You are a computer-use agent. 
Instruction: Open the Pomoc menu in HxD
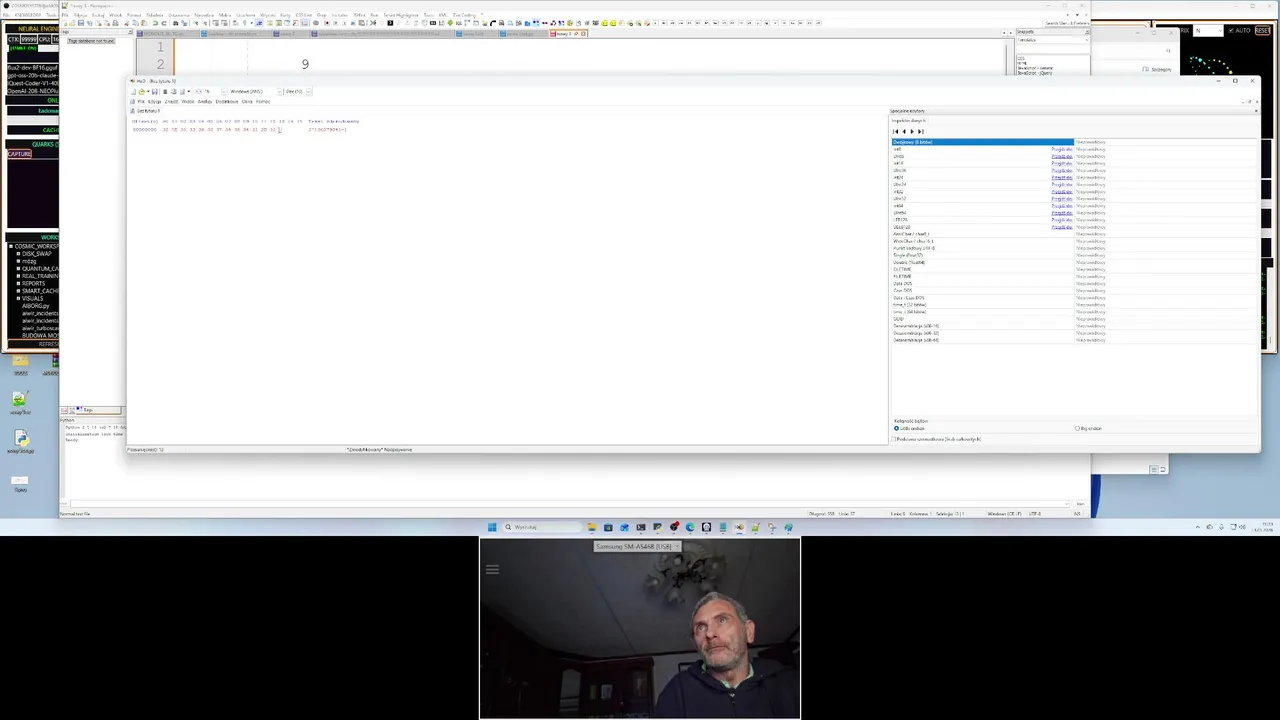coord(263,102)
